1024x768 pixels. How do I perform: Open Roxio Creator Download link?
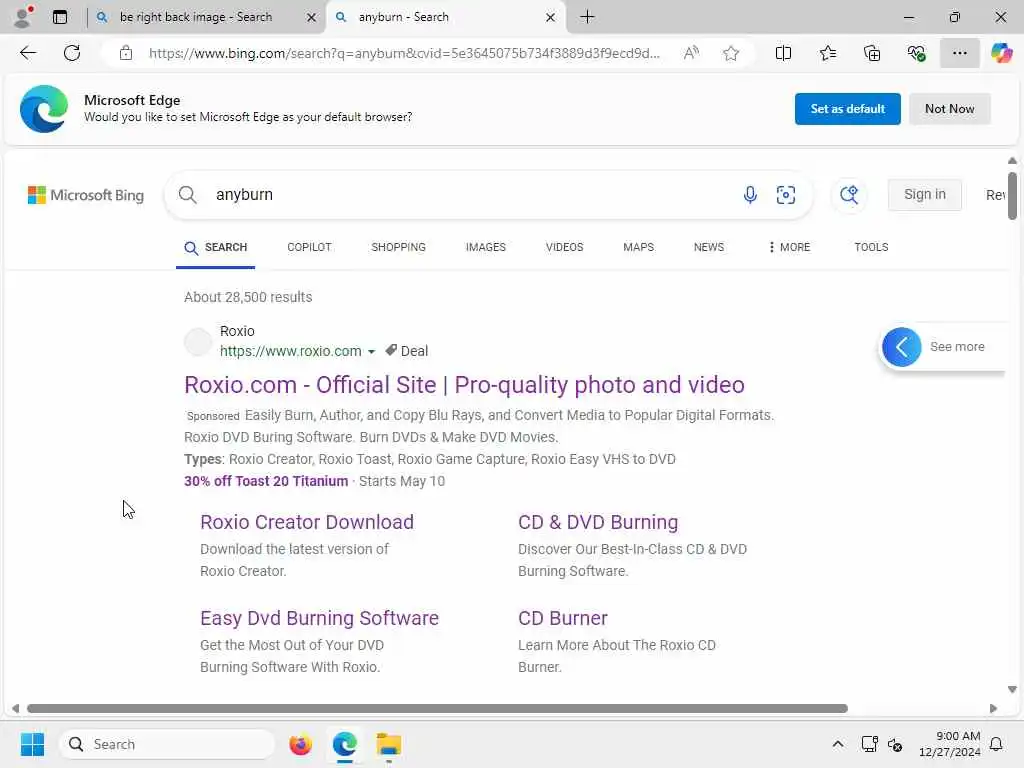[x=307, y=522]
